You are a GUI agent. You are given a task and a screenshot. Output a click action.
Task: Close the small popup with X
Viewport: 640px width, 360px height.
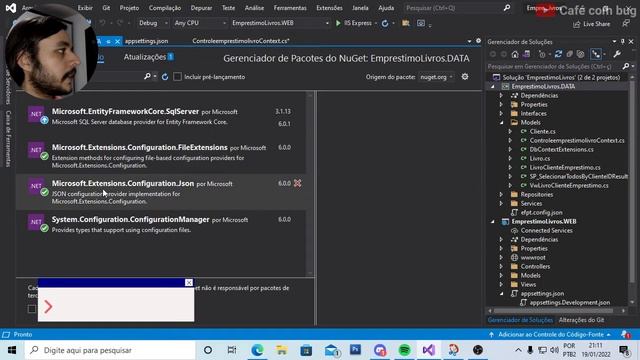(189, 282)
